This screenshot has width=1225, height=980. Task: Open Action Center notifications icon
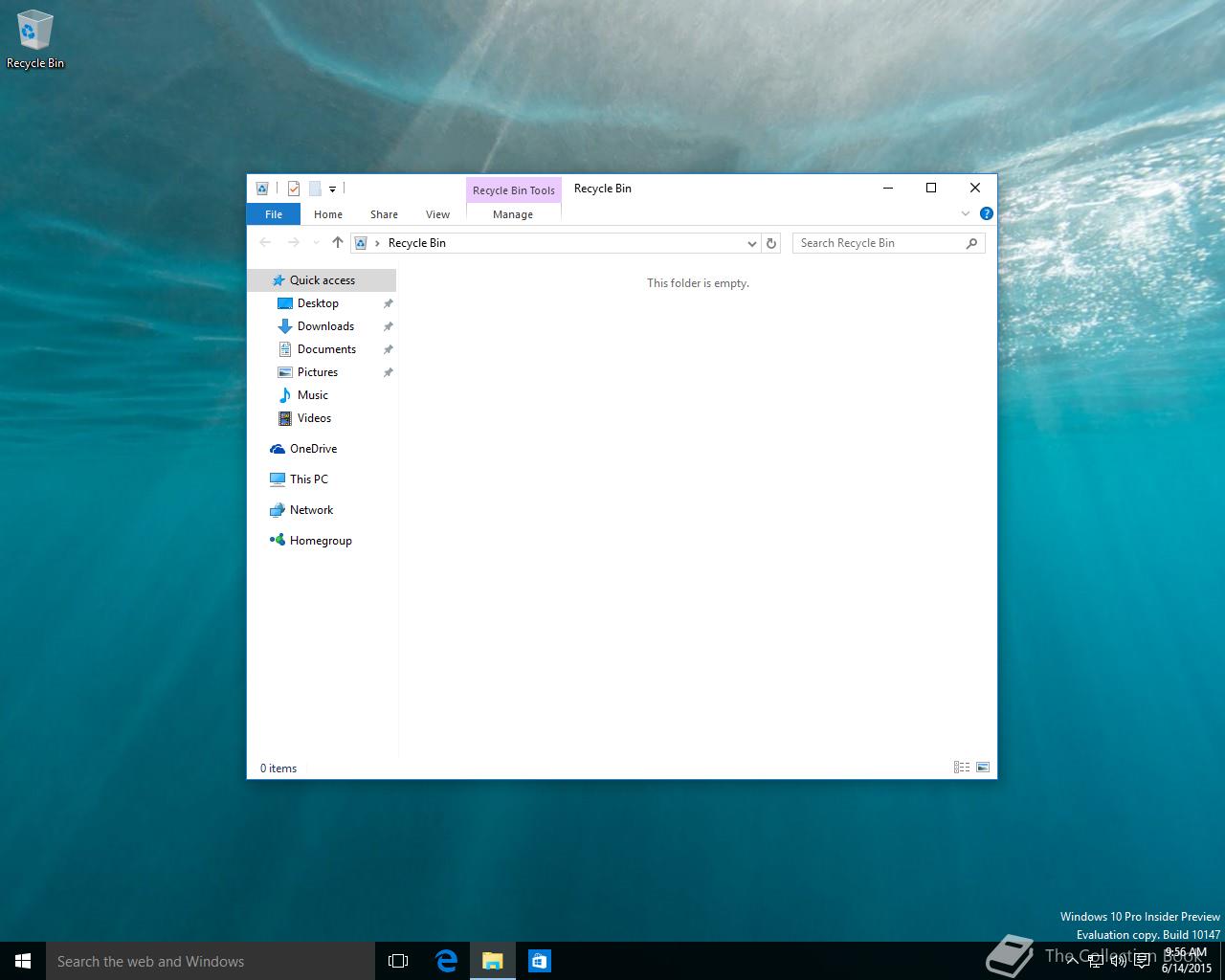[1142, 960]
